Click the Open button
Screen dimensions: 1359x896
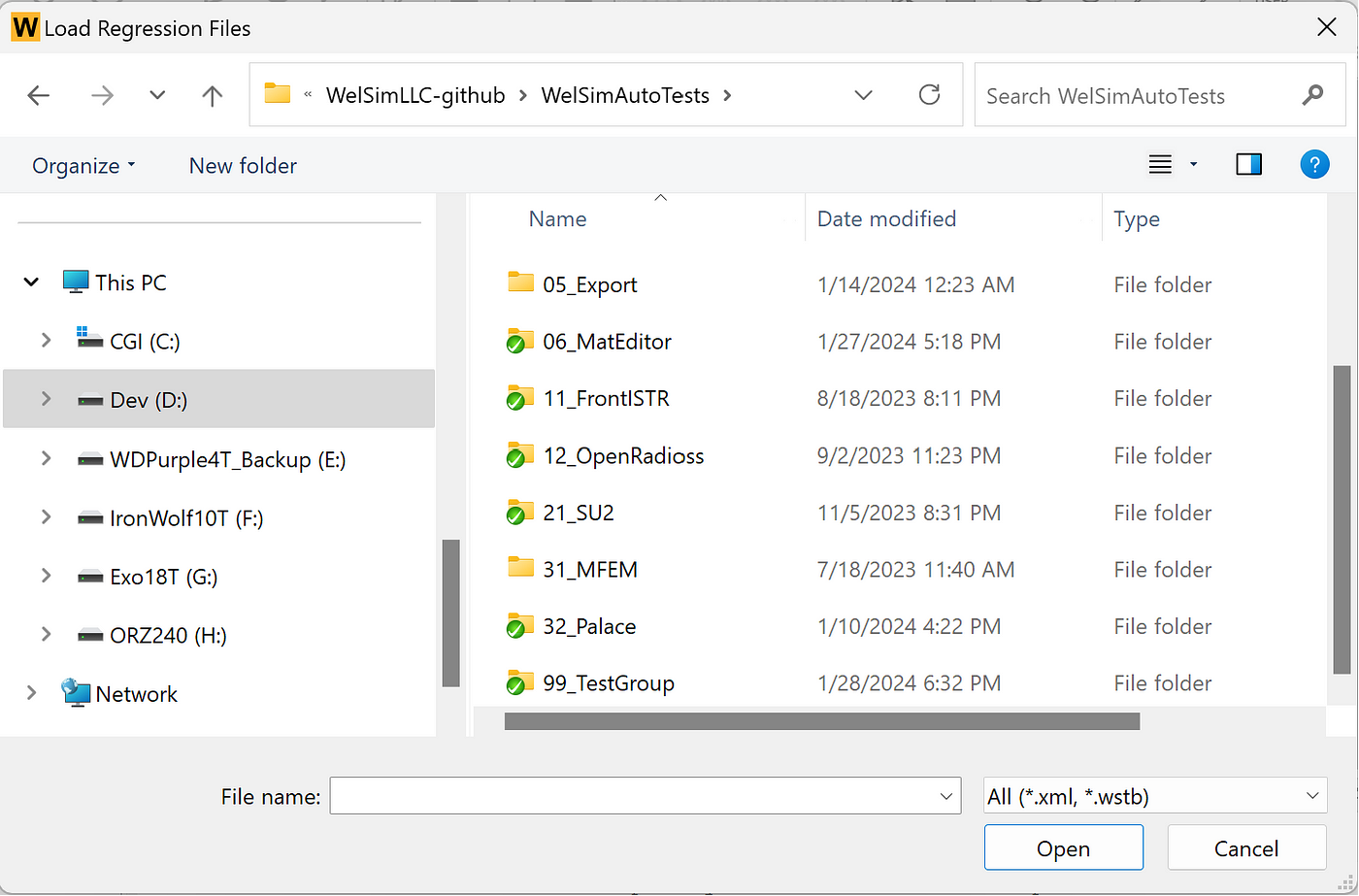[x=1063, y=847]
